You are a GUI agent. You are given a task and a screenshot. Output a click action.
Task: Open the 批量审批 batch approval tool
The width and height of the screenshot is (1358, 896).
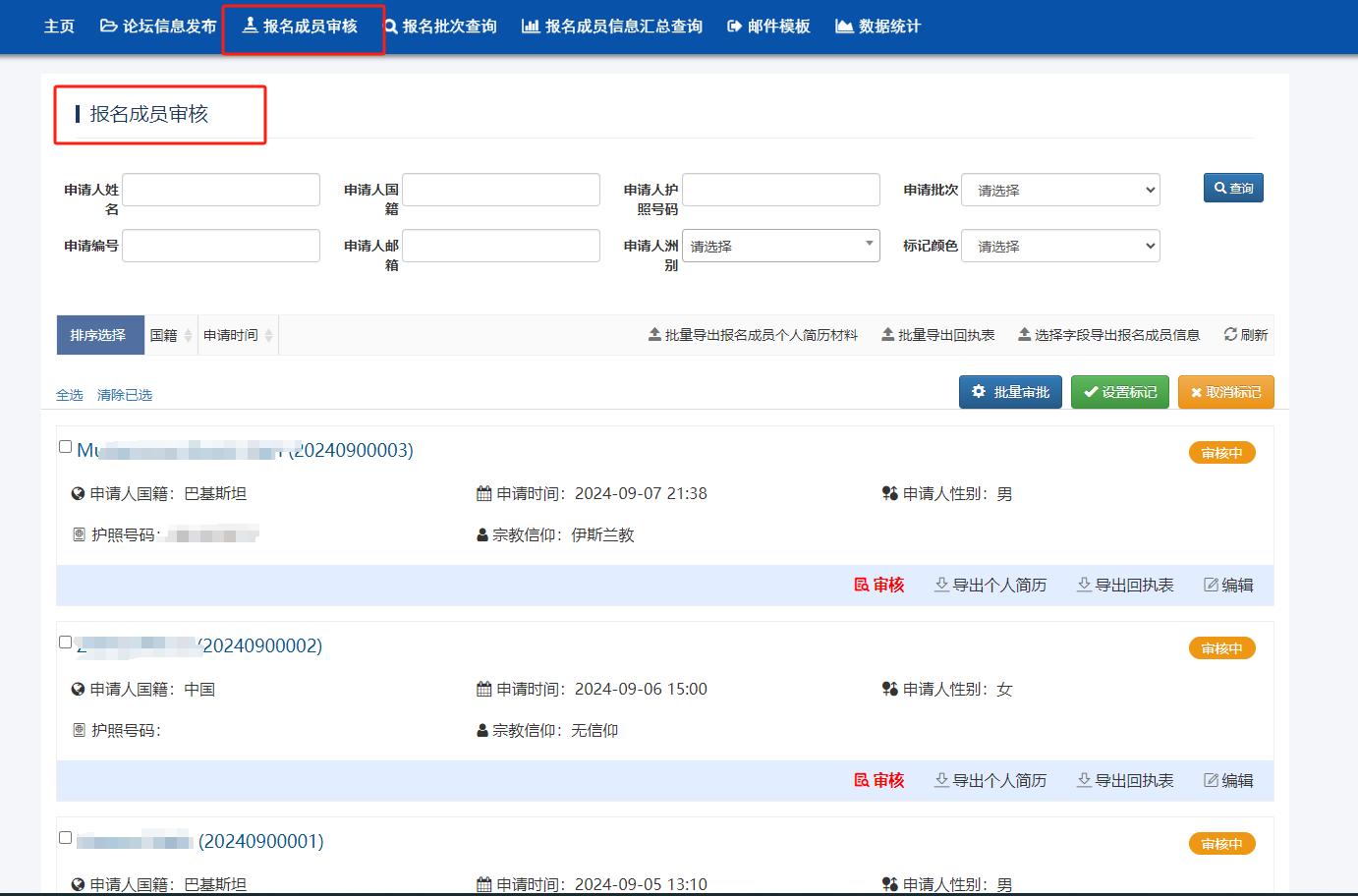tap(1010, 391)
